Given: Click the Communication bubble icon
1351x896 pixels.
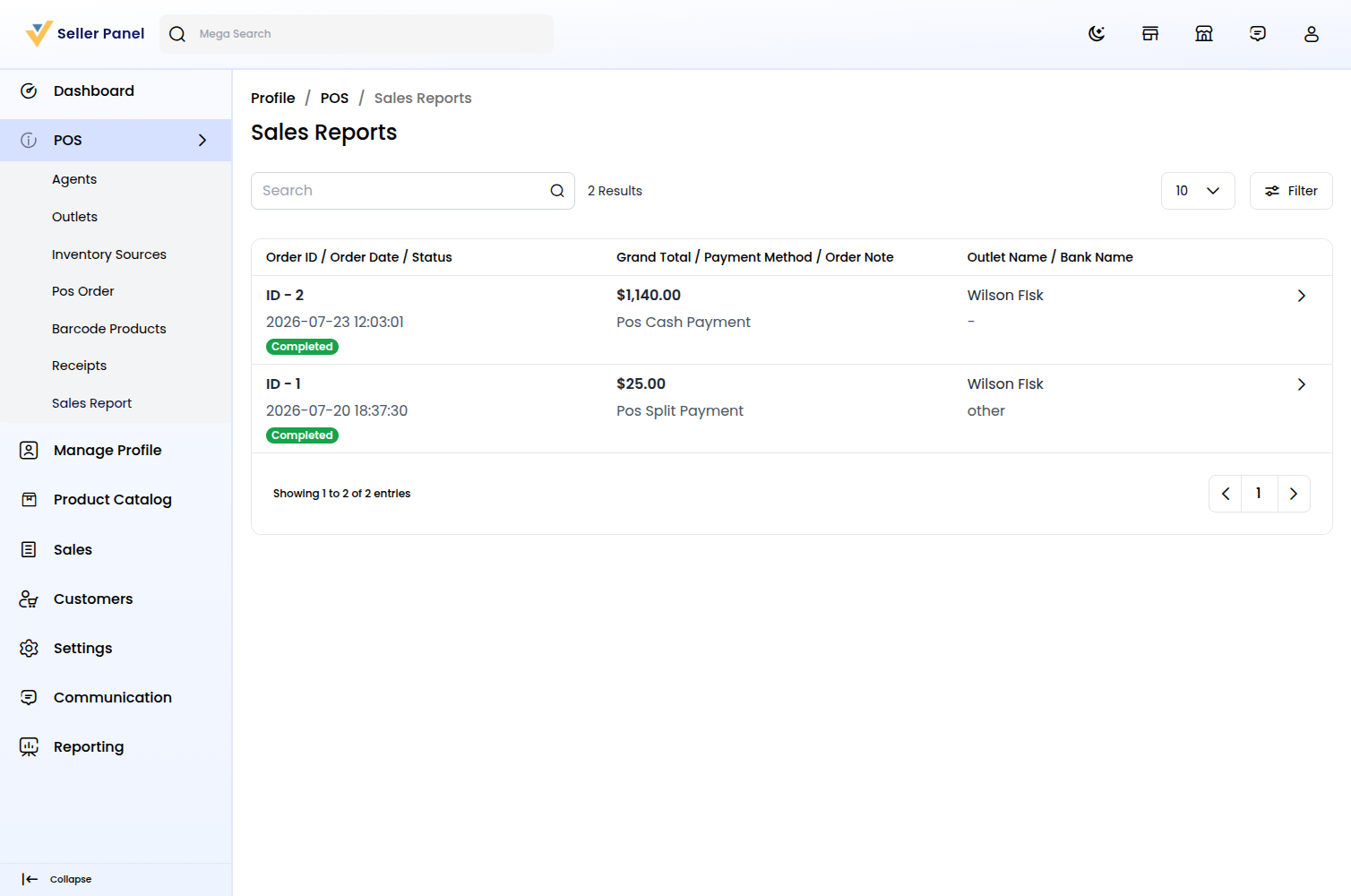Looking at the screenshot, I should coord(29,698).
